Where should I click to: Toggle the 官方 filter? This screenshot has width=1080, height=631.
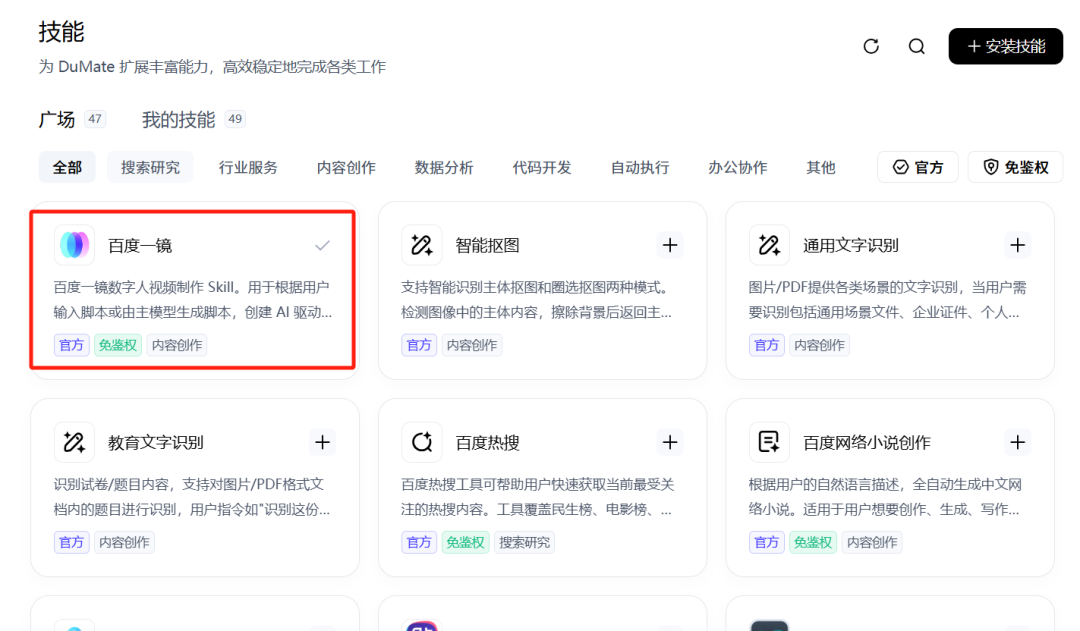917,167
